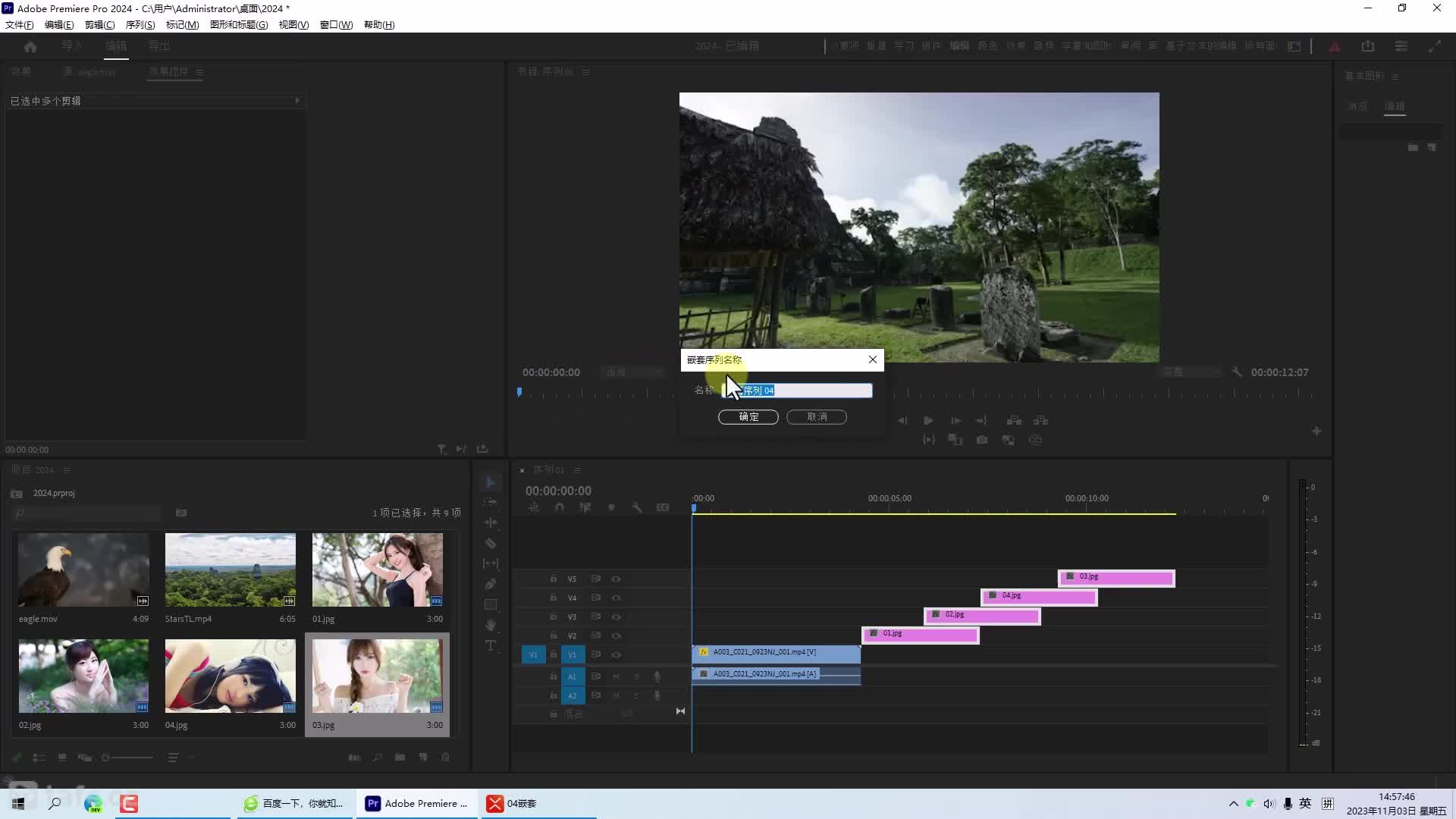Open program monitor zoom level dropdown
This screenshot has width=1456, height=819.
[x=635, y=372]
